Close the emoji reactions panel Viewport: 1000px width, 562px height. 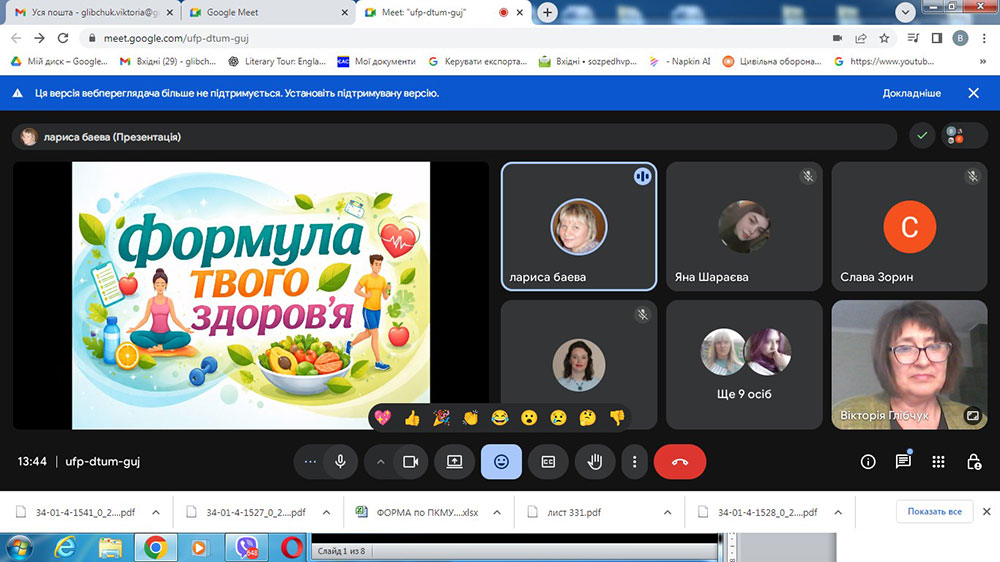501,462
